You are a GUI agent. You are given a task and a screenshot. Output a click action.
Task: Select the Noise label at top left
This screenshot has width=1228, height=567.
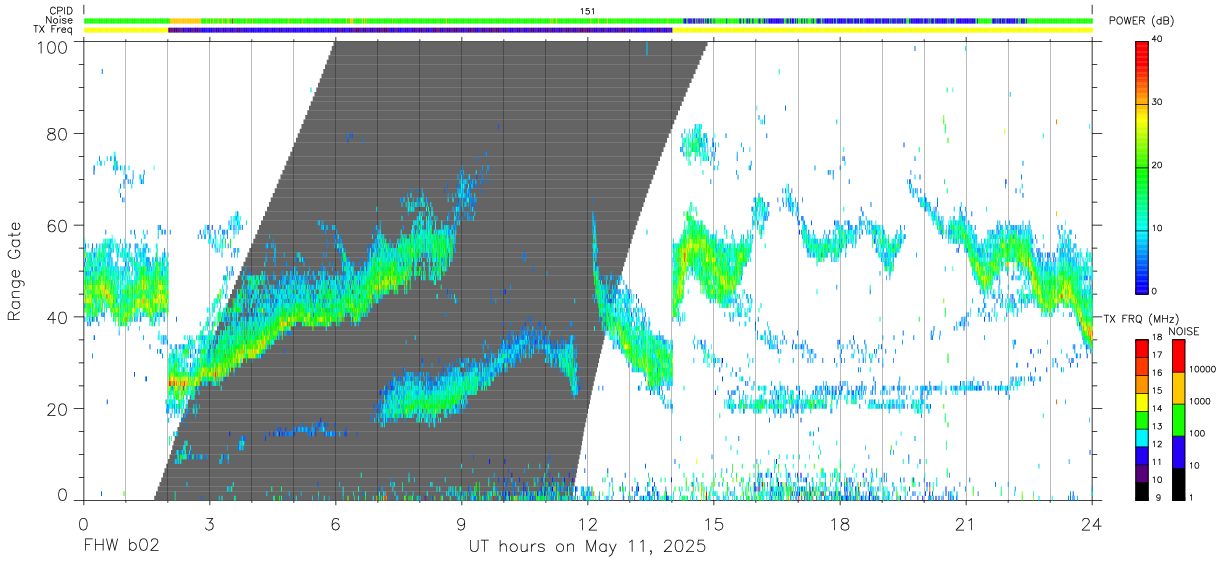point(61,20)
